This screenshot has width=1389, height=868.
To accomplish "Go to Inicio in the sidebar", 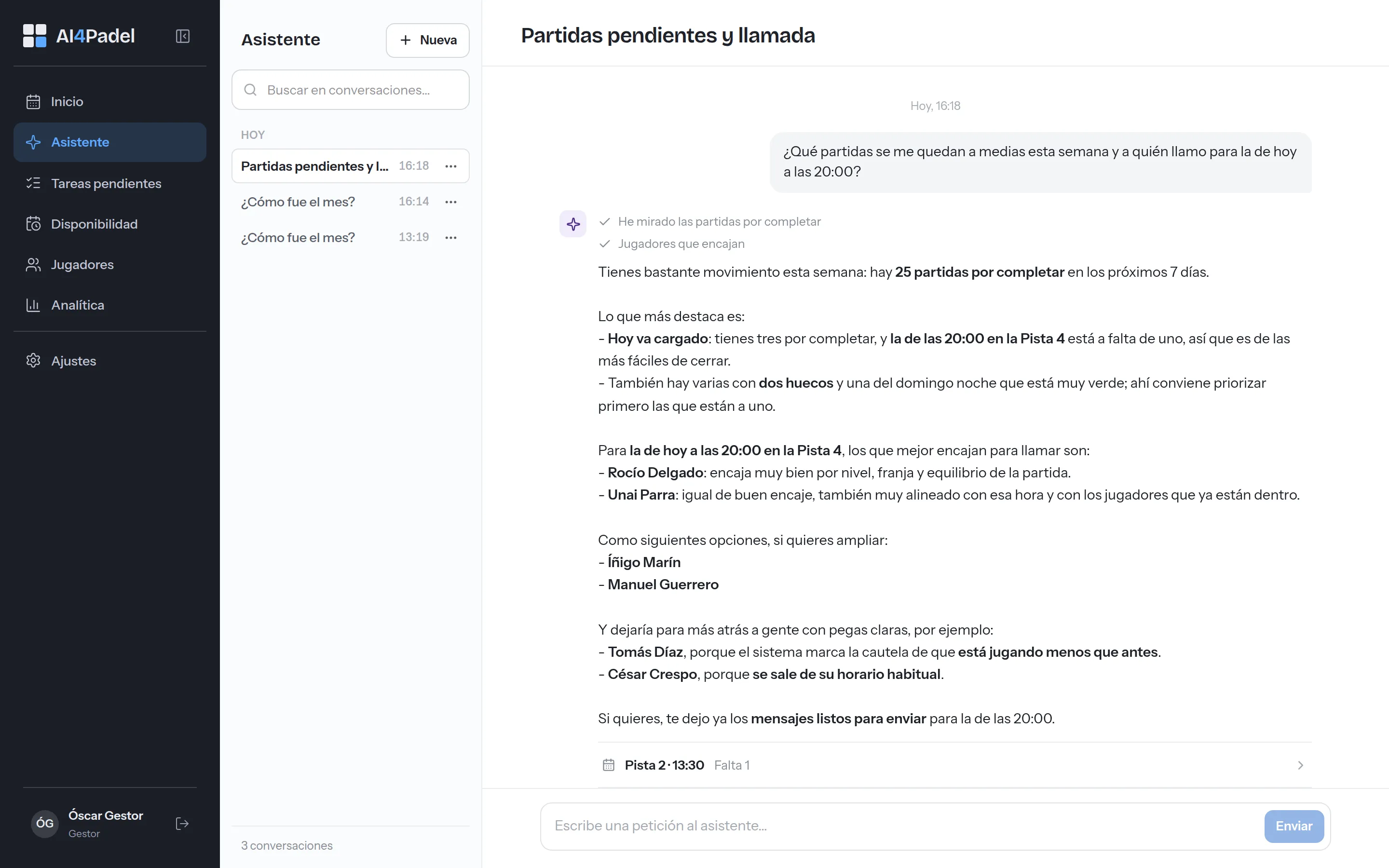I will [109, 102].
